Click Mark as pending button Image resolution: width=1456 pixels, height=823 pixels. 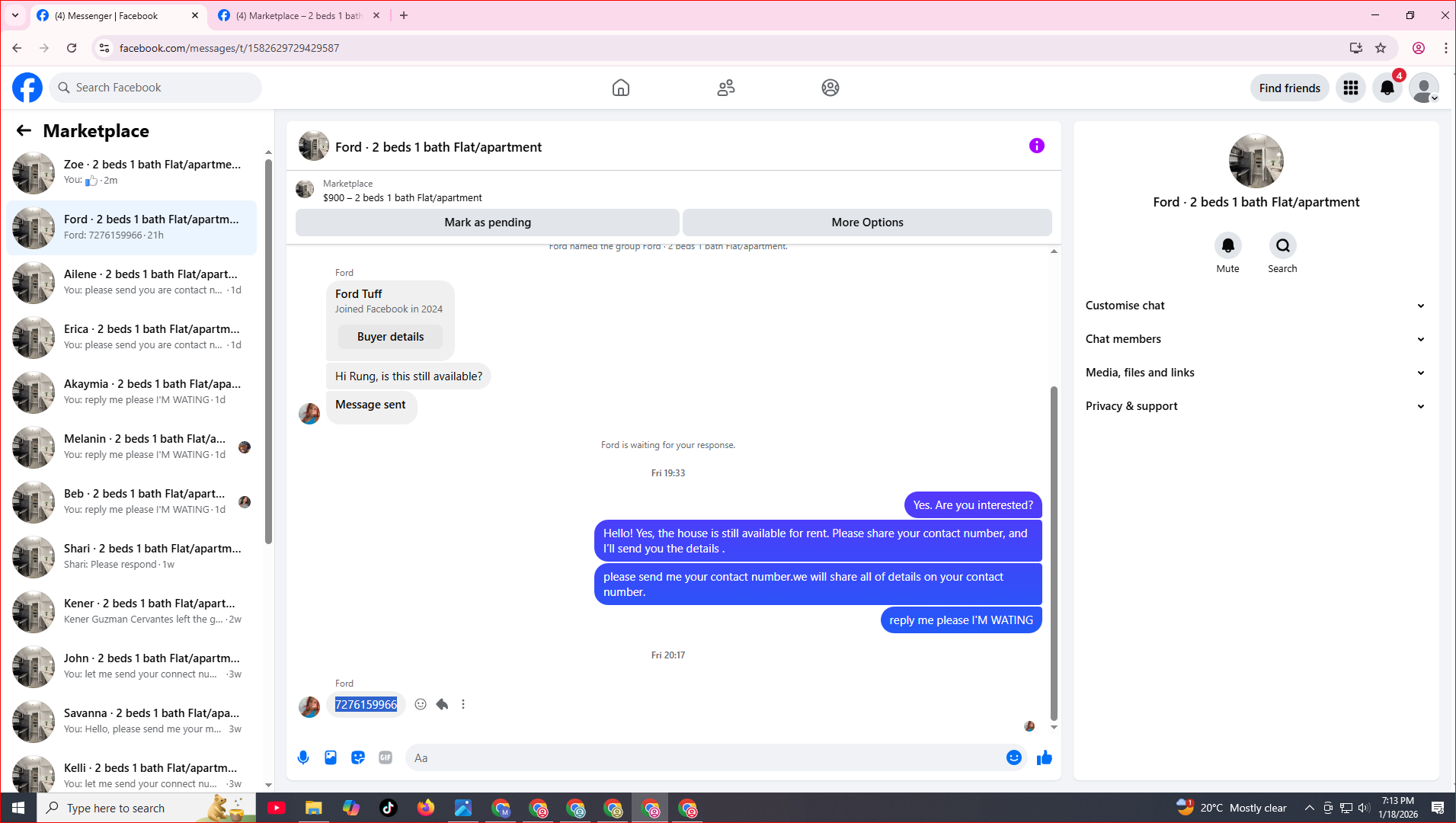pyautogui.click(x=488, y=223)
